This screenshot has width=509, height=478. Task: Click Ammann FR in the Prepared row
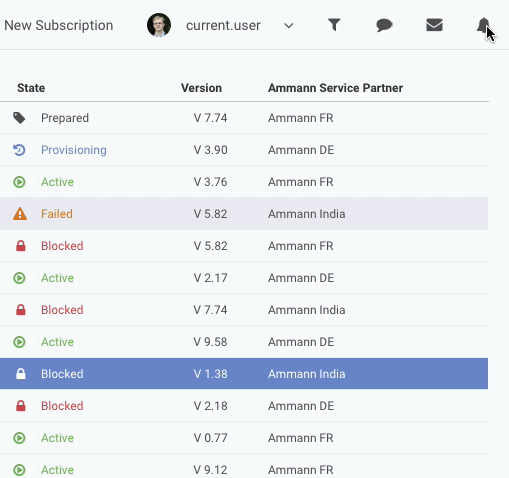click(301, 118)
